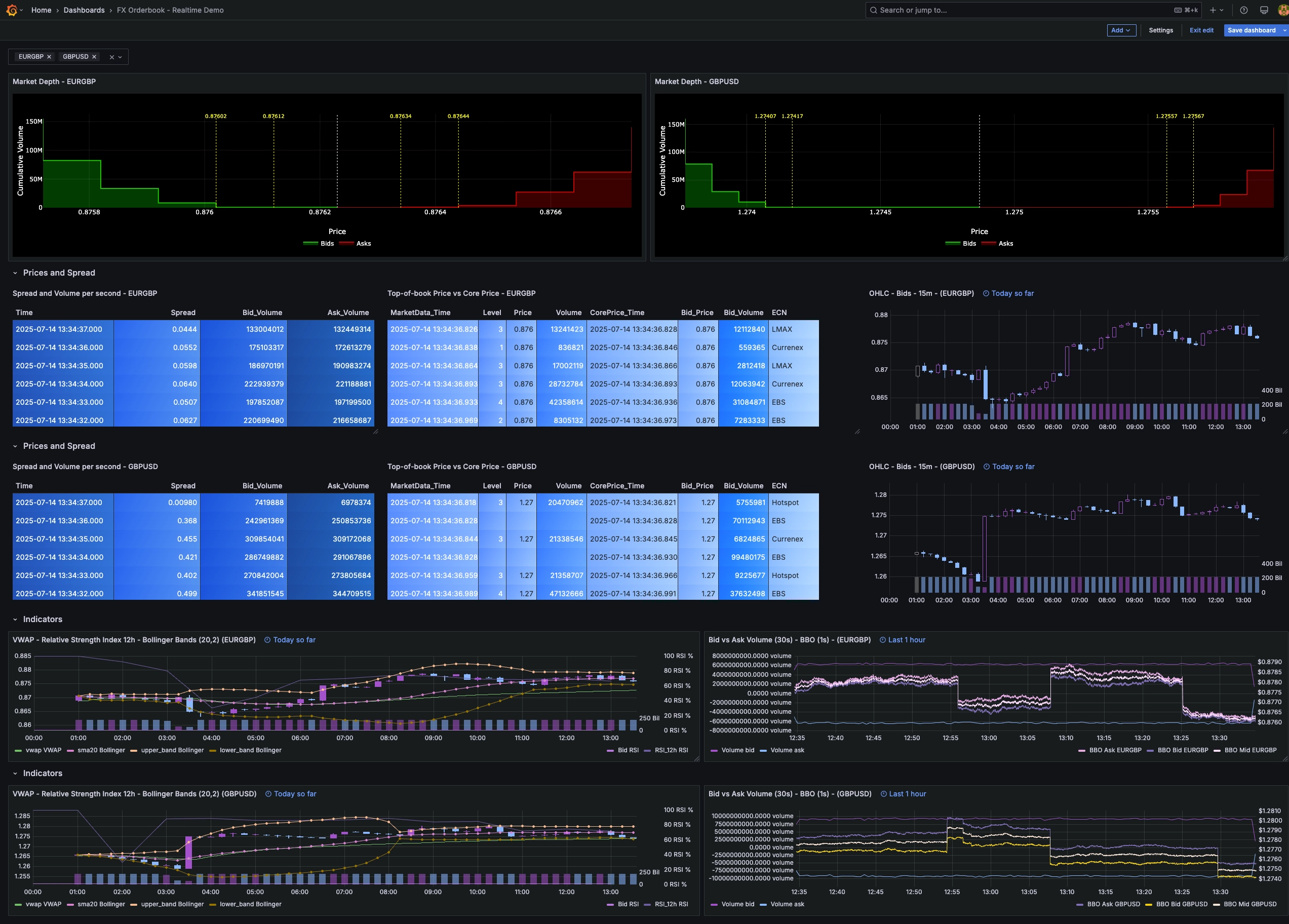This screenshot has height=924, width=1289.
Task: Toggle the Volume bid legend series in EURGBP panel
Action: pos(737,750)
